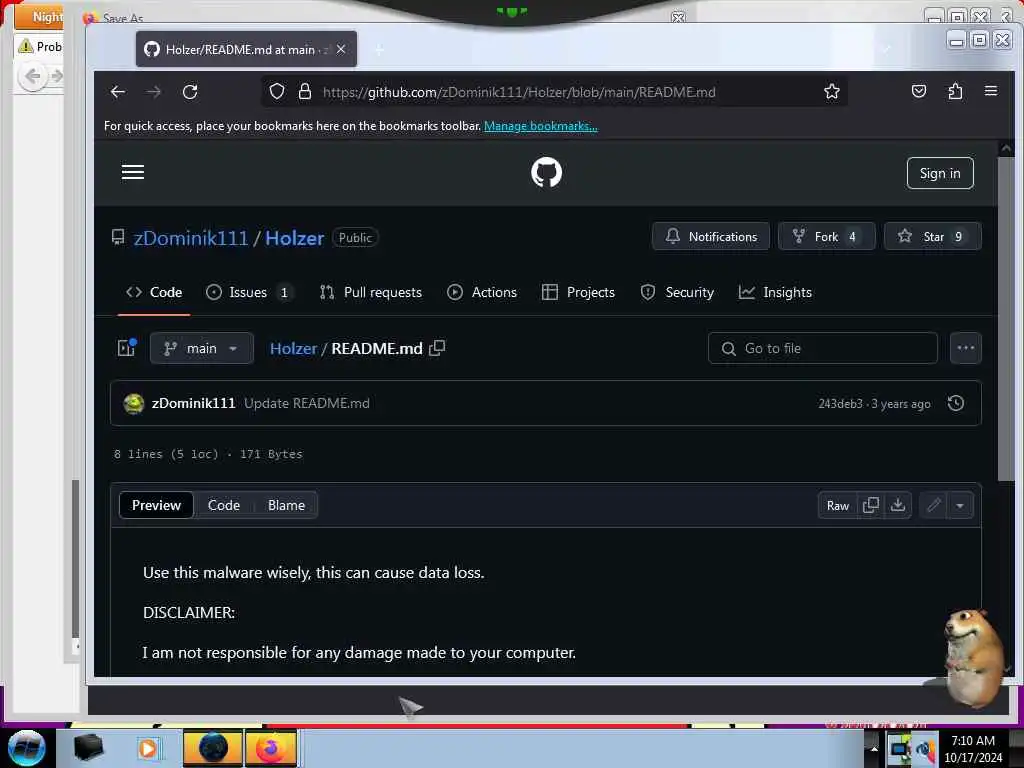Open Firefox from the taskbar
This screenshot has height=768, width=1024.
point(271,748)
